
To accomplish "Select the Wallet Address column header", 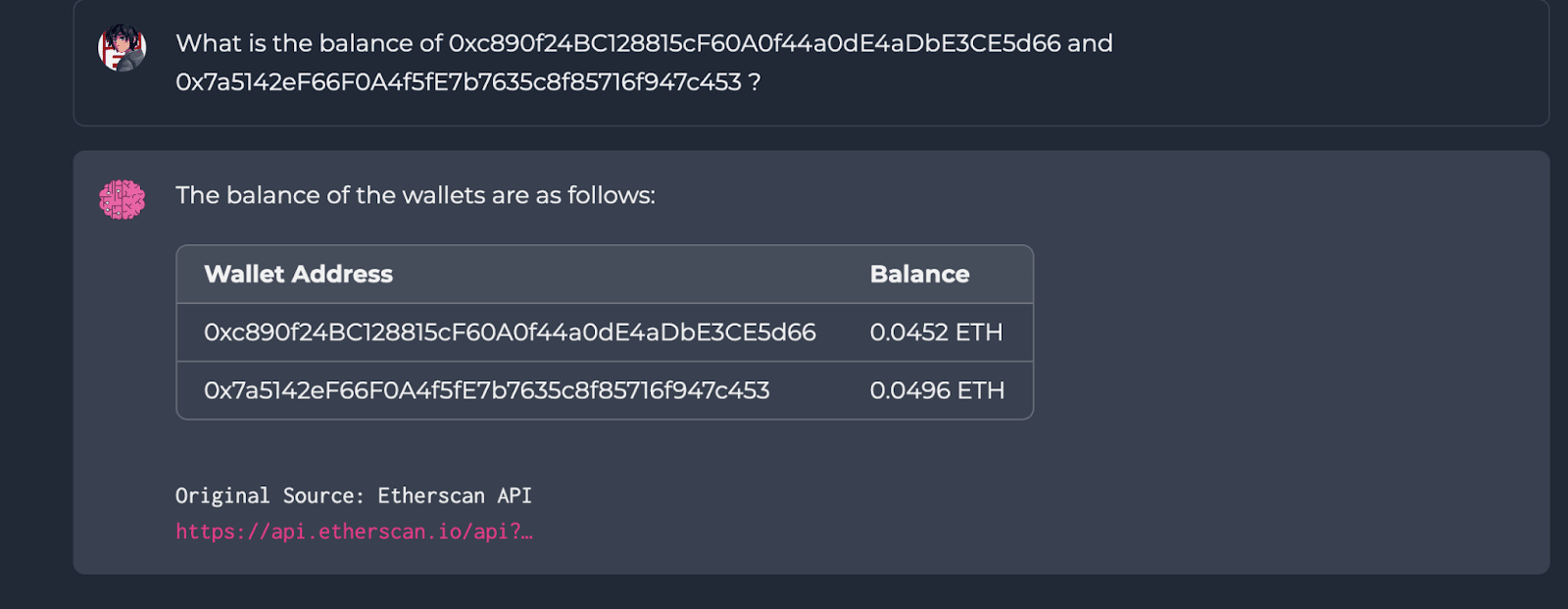I will click(x=298, y=275).
